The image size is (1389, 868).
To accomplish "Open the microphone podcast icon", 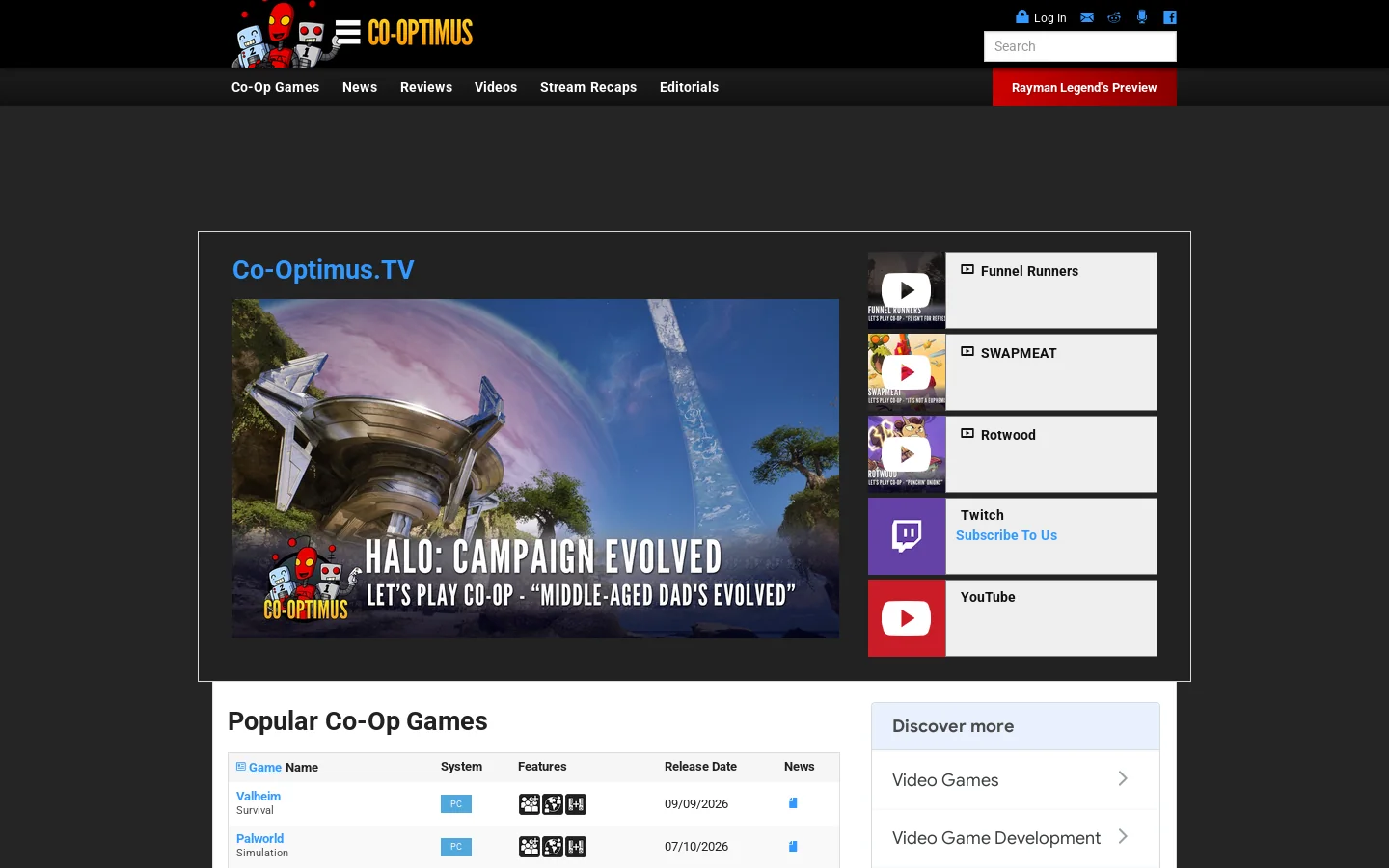I will click(1142, 16).
